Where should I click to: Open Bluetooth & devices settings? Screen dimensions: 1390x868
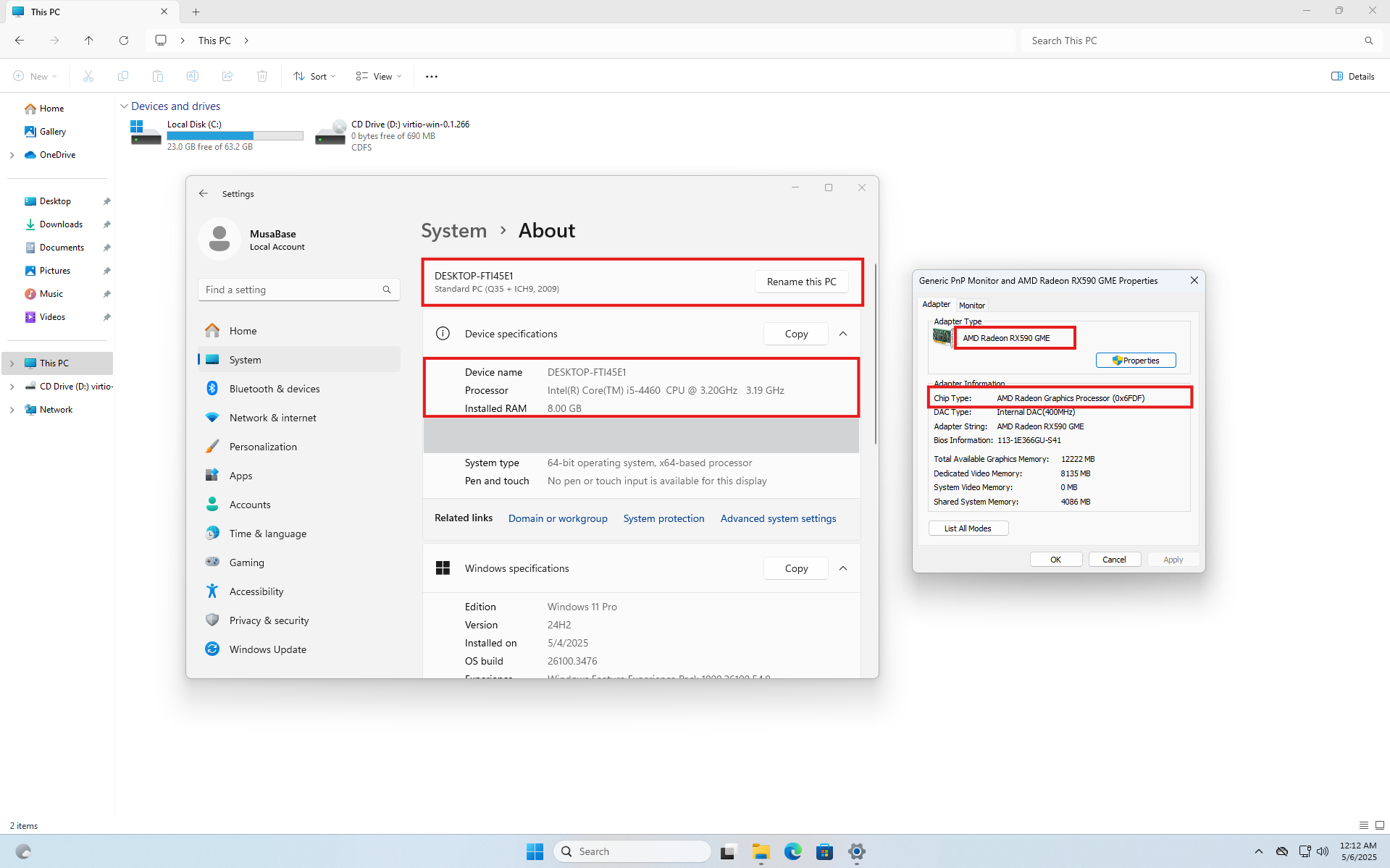pyautogui.click(x=299, y=389)
